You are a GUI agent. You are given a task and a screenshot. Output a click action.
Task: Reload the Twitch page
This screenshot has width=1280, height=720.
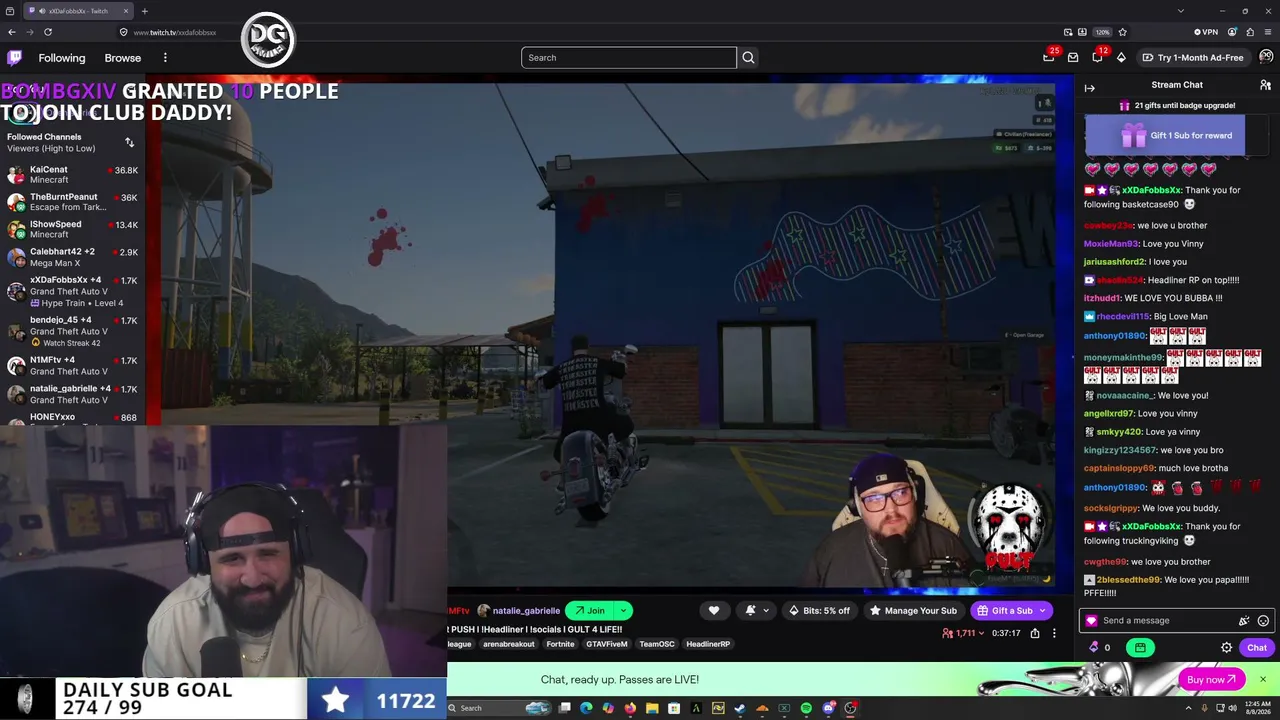pyautogui.click(x=47, y=32)
